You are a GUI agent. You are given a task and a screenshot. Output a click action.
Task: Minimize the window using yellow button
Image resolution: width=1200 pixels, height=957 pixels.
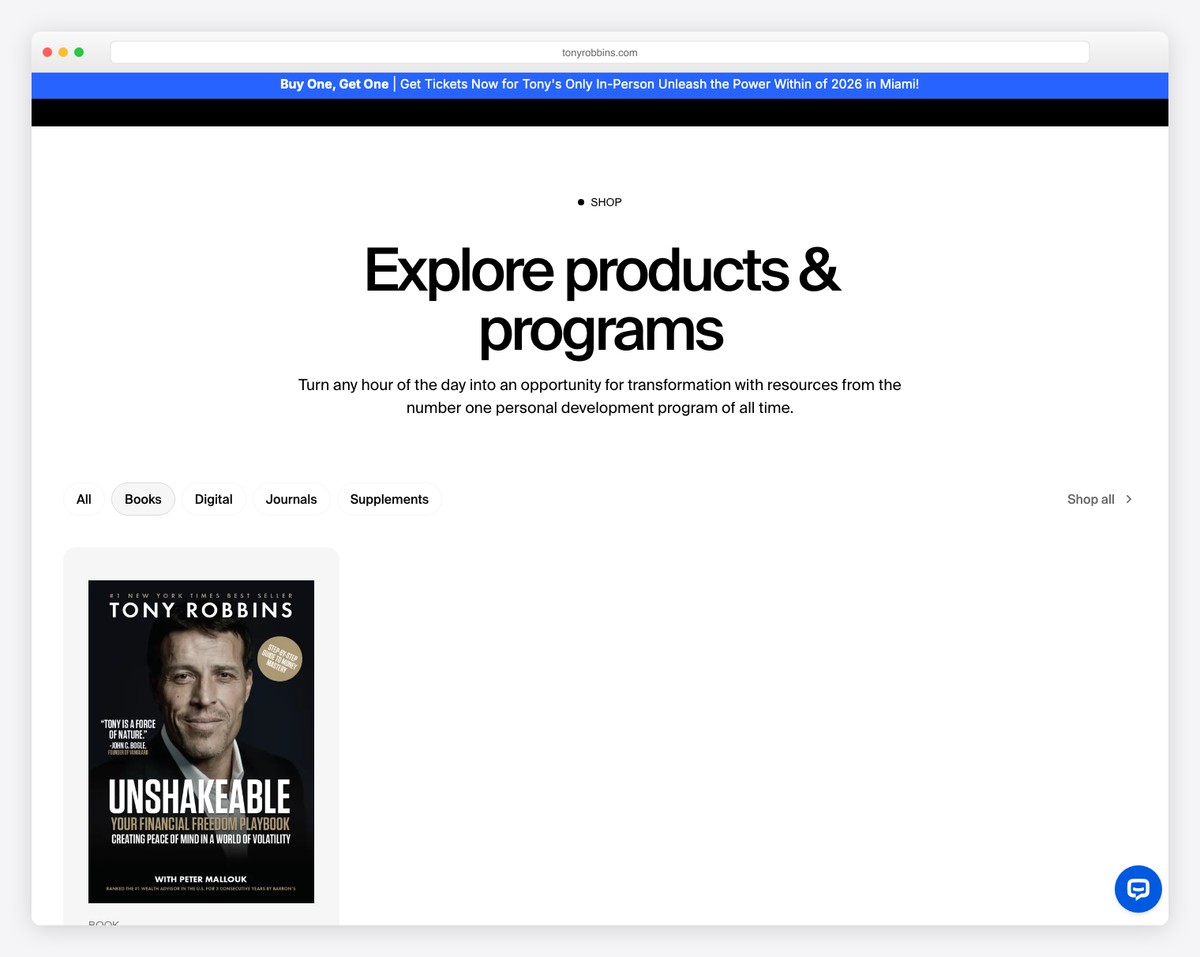pos(63,52)
